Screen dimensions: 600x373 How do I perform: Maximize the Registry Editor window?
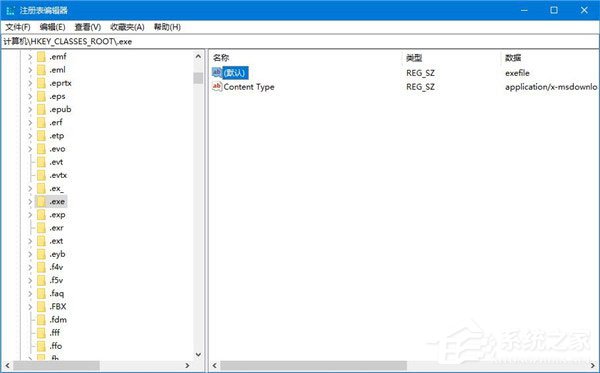pyautogui.click(x=554, y=10)
